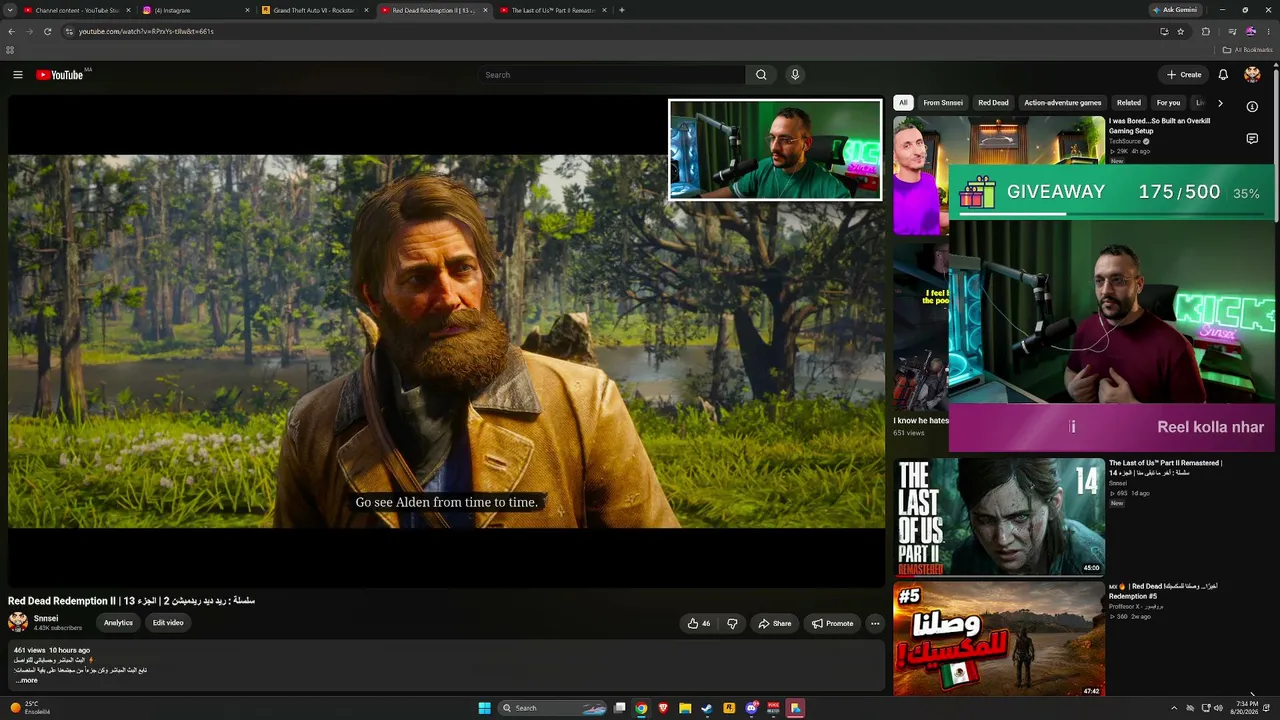1280x720 pixels.
Task: Bookmark this page with the star icon
Action: (x=1181, y=31)
